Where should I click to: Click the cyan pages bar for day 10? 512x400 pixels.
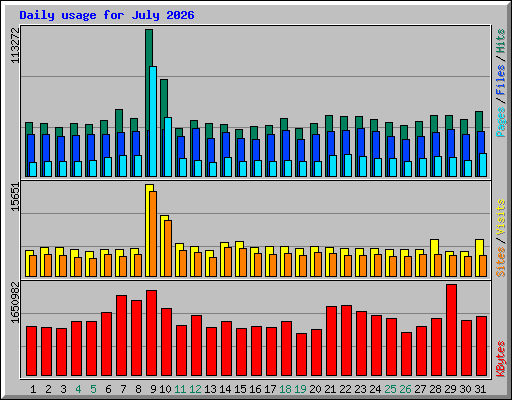[168, 147]
